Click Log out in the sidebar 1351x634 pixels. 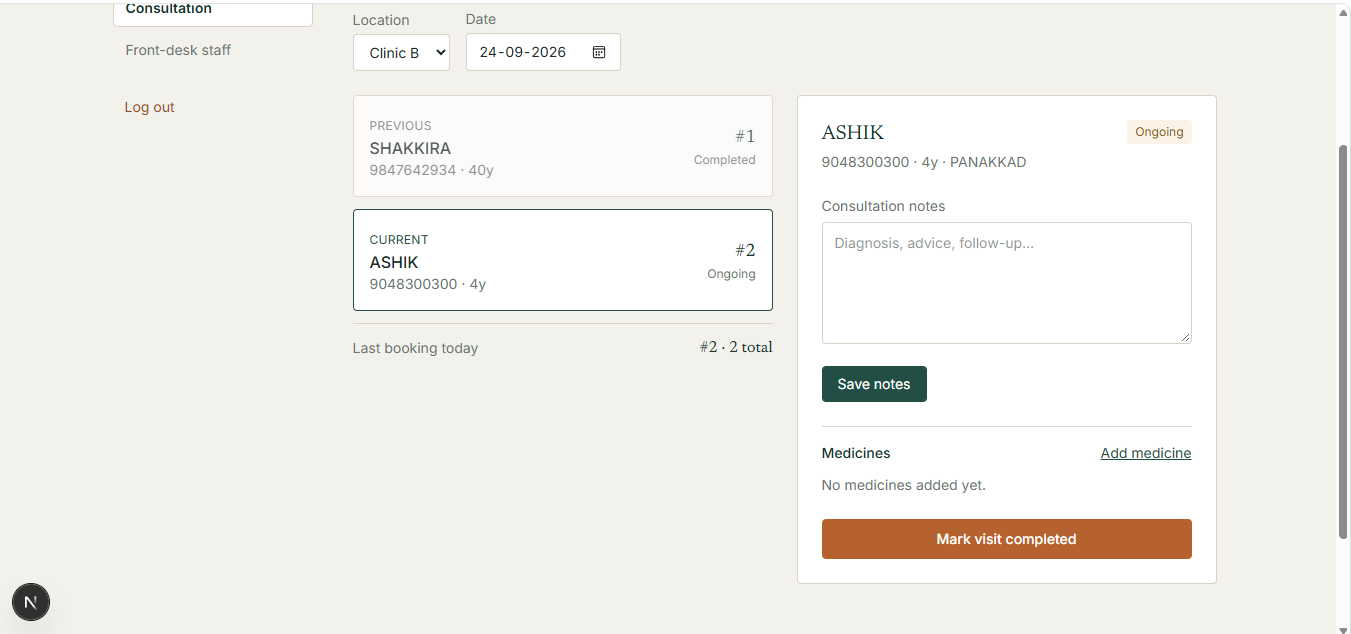pyautogui.click(x=149, y=107)
